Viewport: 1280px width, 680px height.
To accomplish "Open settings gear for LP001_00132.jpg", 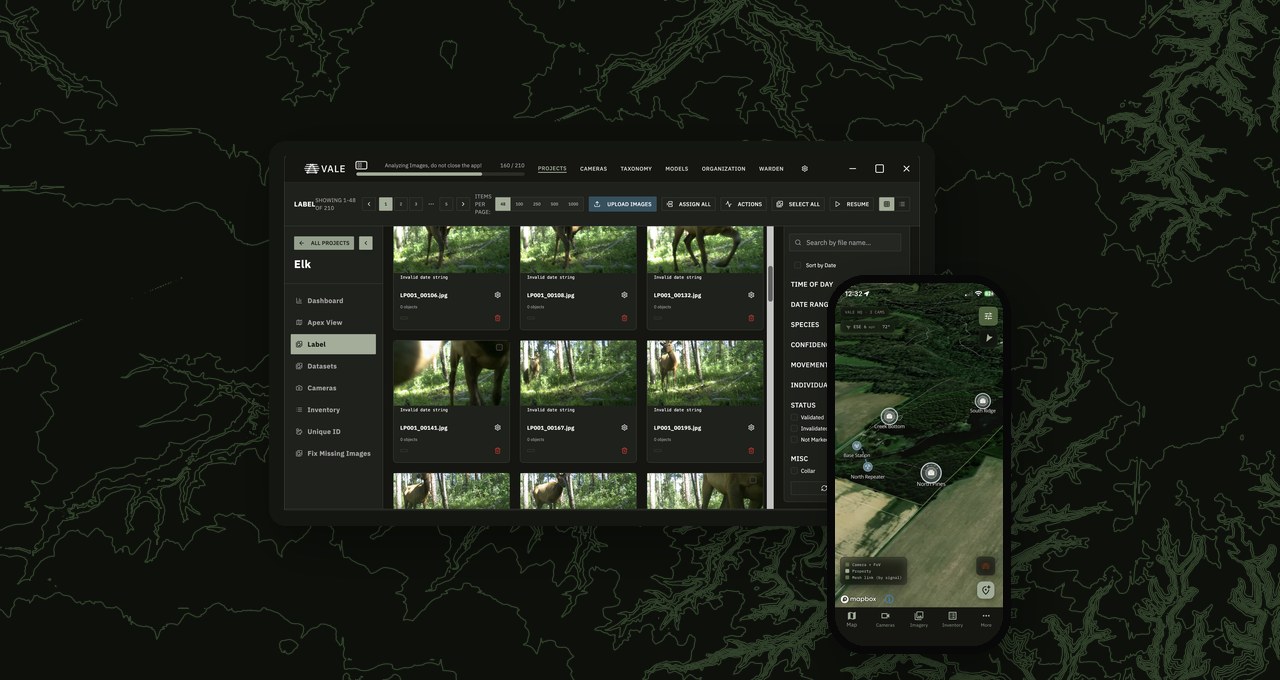I will 752,295.
